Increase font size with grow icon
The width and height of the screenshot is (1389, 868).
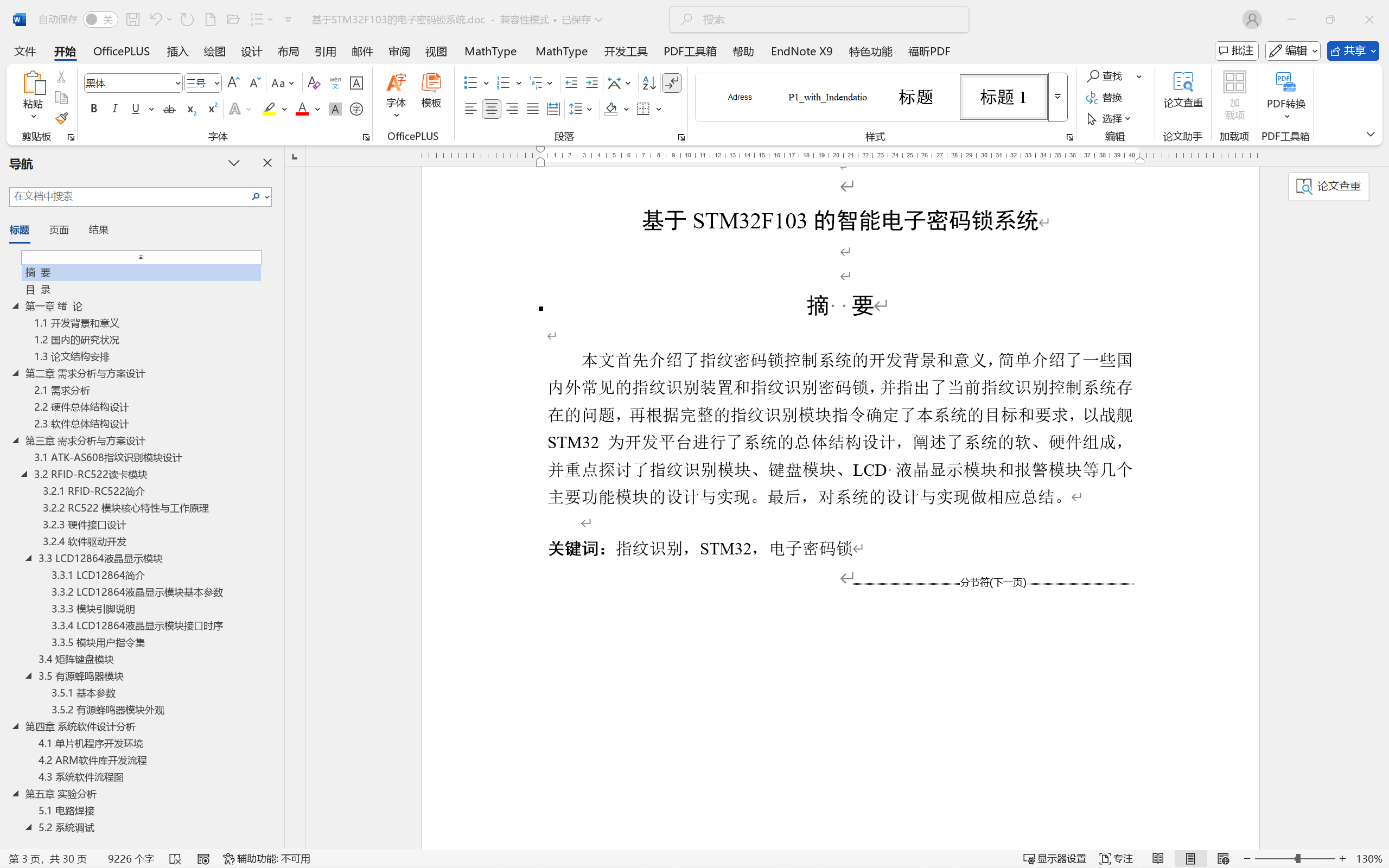tap(233, 83)
